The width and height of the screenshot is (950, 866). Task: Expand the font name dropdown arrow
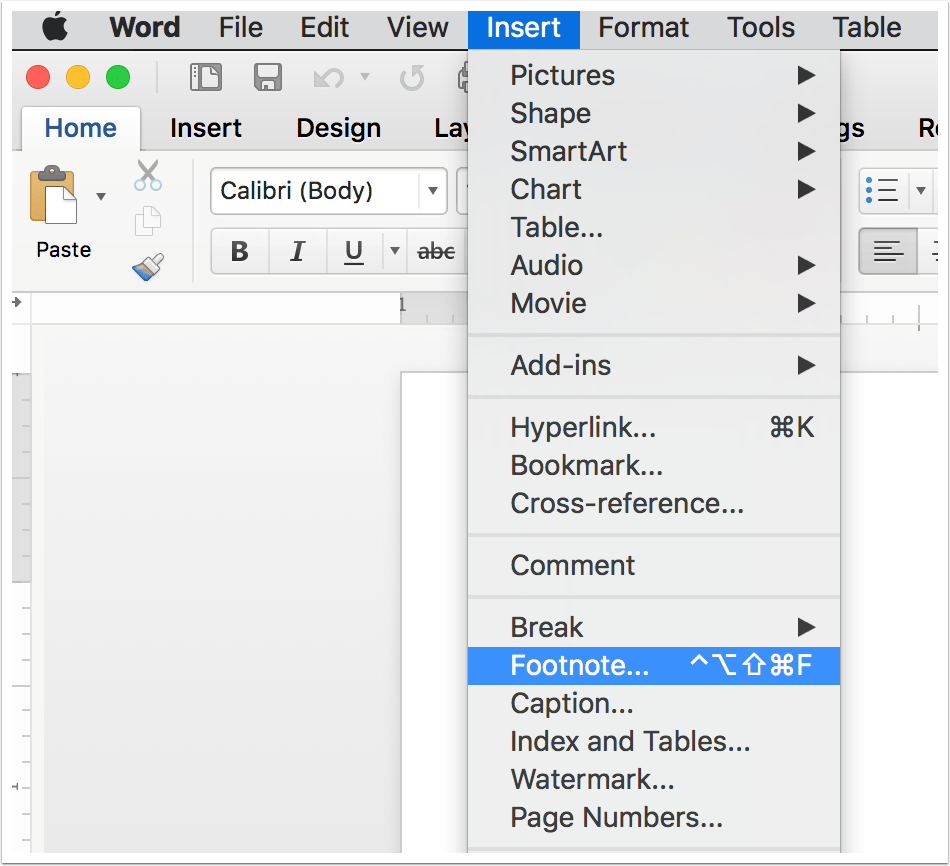433,191
